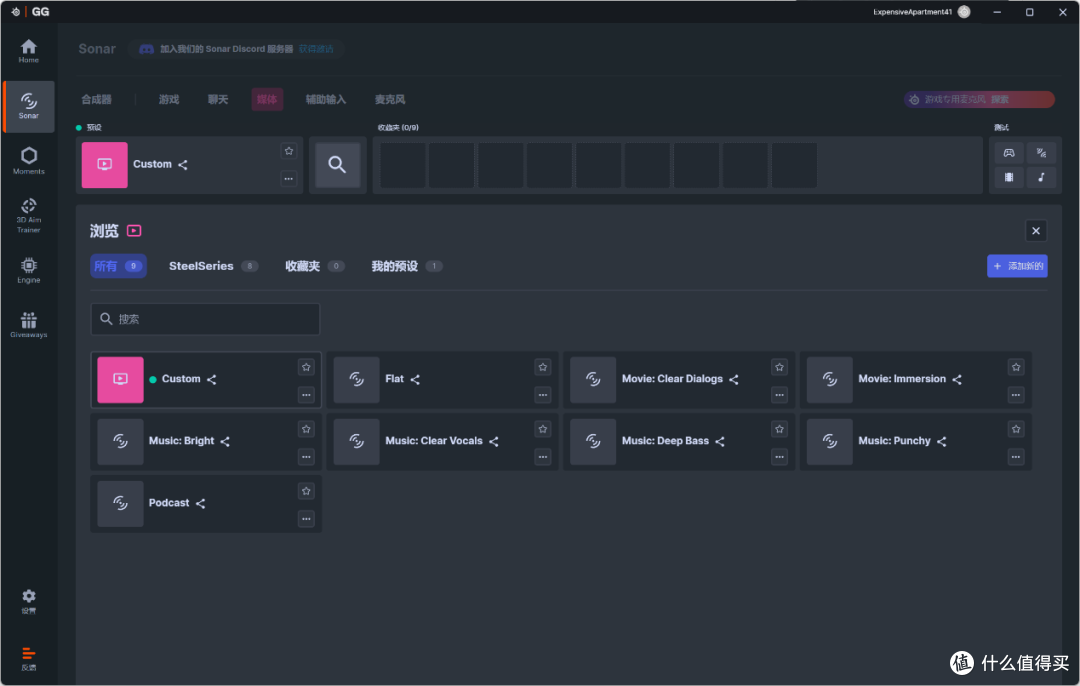The image size is (1080, 686).
Task: Favorite the Music: Punchy preset
Action: tap(1016, 429)
